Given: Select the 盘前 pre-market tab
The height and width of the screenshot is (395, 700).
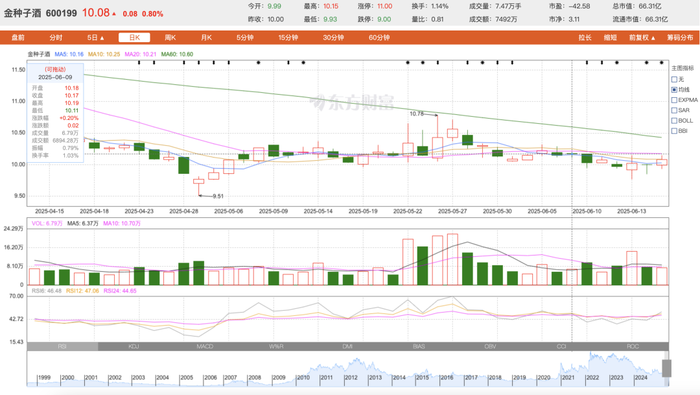Looking at the screenshot, I should (x=18, y=37).
